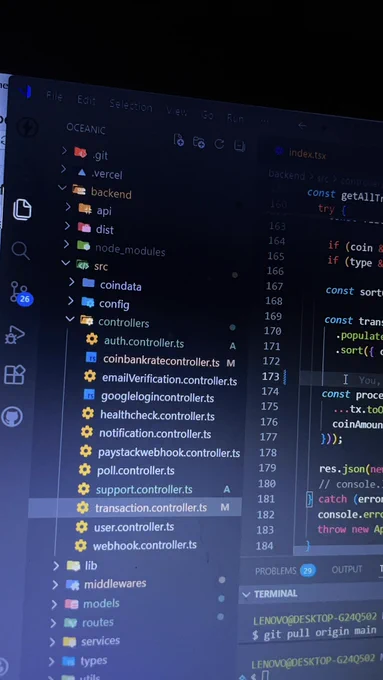Refresh the Explorer tree
The width and height of the screenshot is (383, 680).
pos(219,144)
